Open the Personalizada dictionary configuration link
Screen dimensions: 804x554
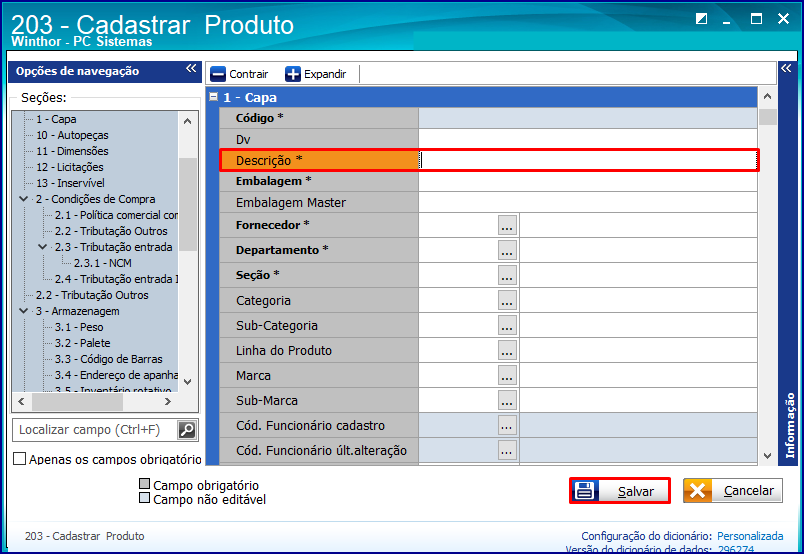click(x=750, y=536)
